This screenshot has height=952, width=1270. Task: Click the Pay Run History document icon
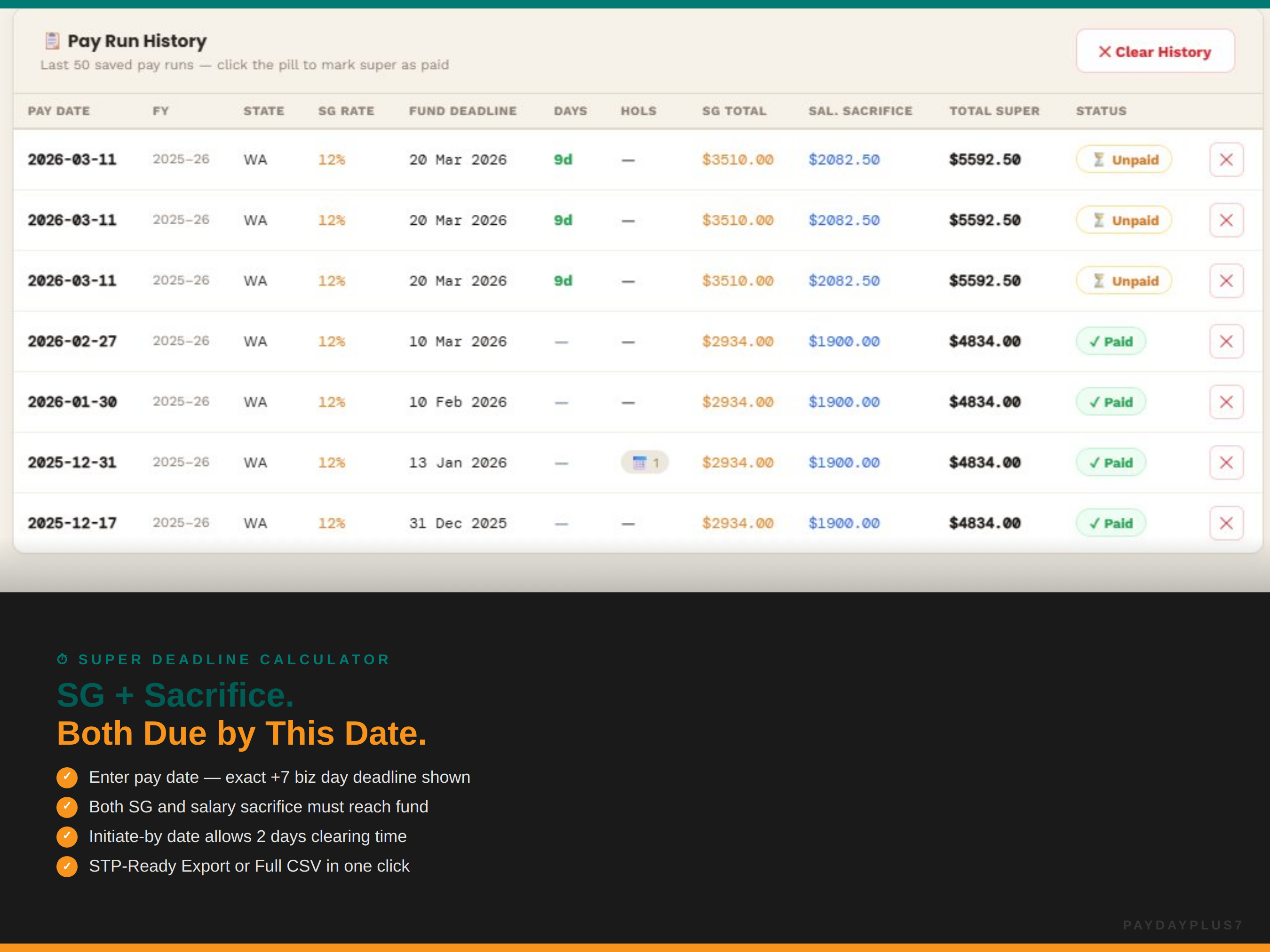pyautogui.click(x=53, y=40)
